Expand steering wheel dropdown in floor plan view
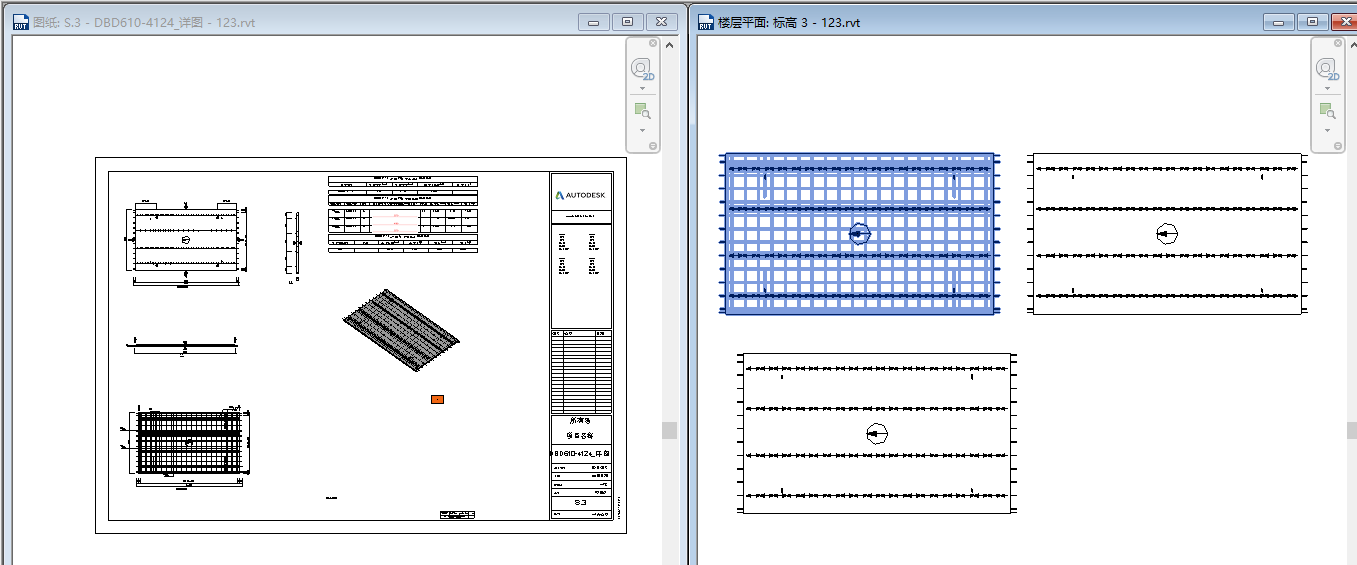Image resolution: width=1357 pixels, height=565 pixels. tap(1327, 88)
